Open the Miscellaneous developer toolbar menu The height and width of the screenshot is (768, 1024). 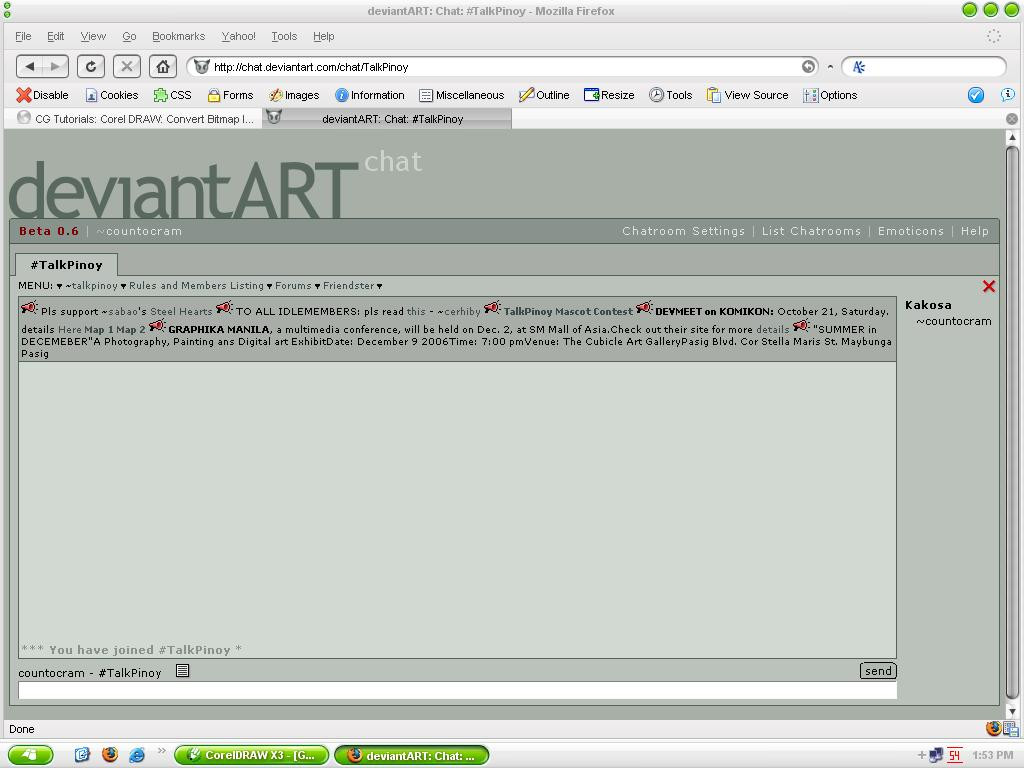pos(462,95)
